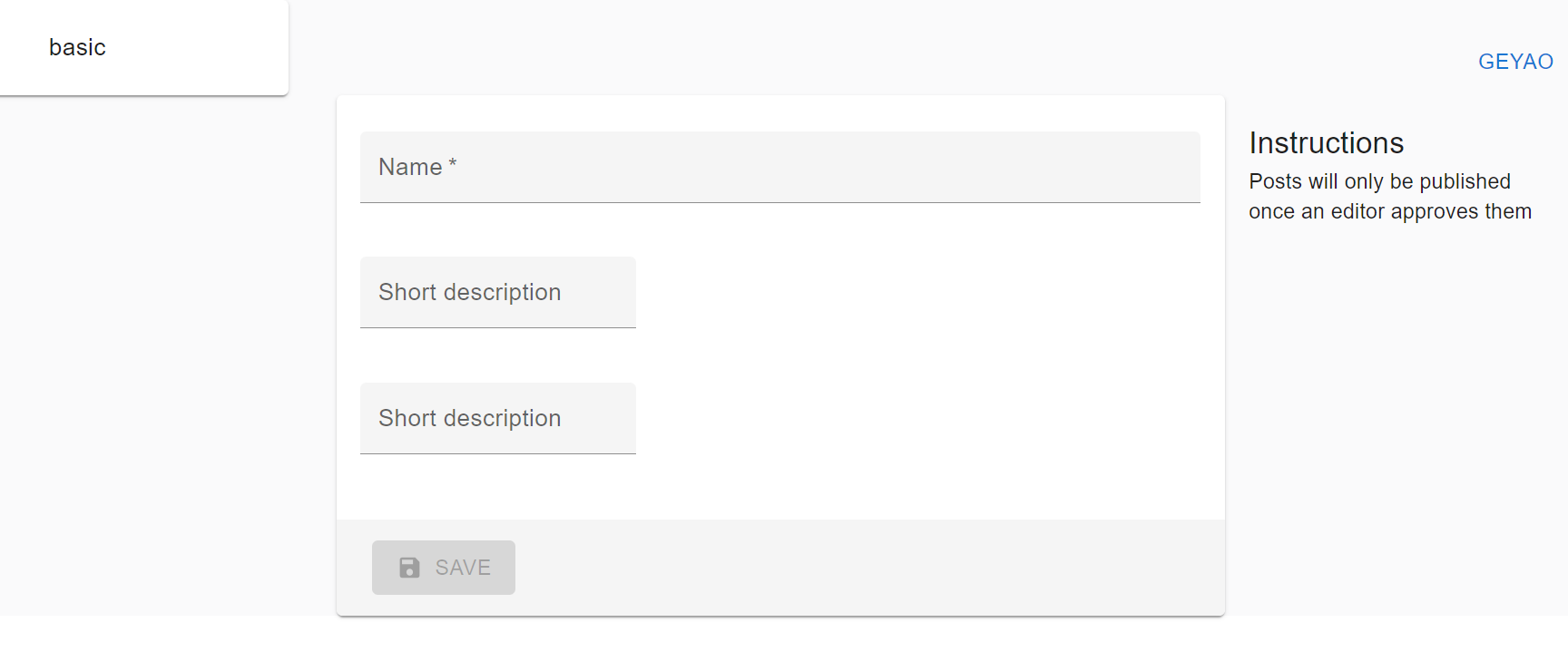Click the Instructions heading
The height and width of the screenshot is (671, 1568).
pos(1326,142)
